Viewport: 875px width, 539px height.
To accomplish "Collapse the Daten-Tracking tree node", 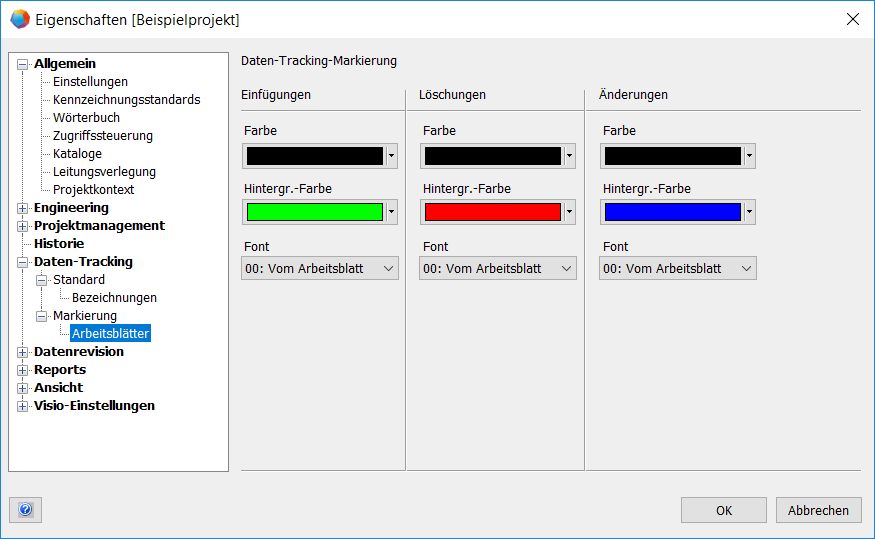I will click(23, 262).
